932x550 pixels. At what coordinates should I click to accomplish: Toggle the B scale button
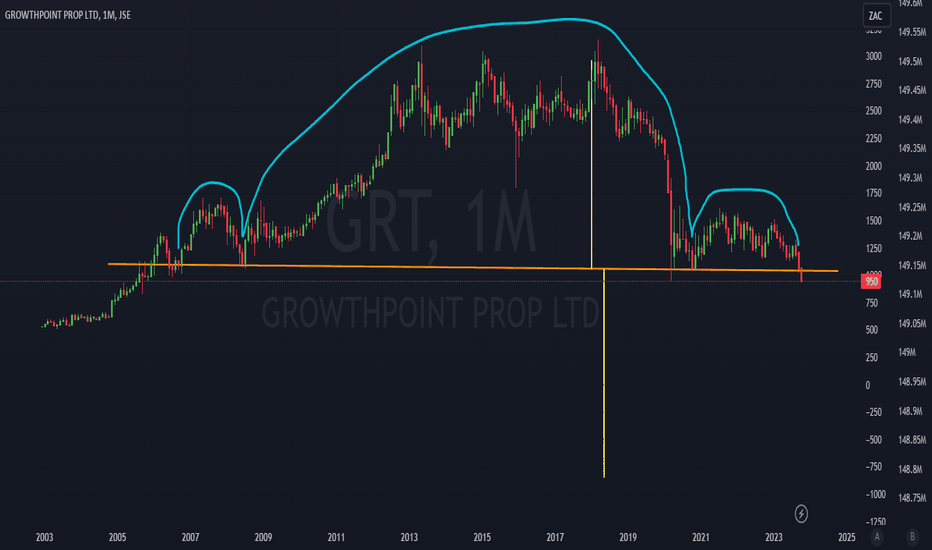tap(912, 537)
